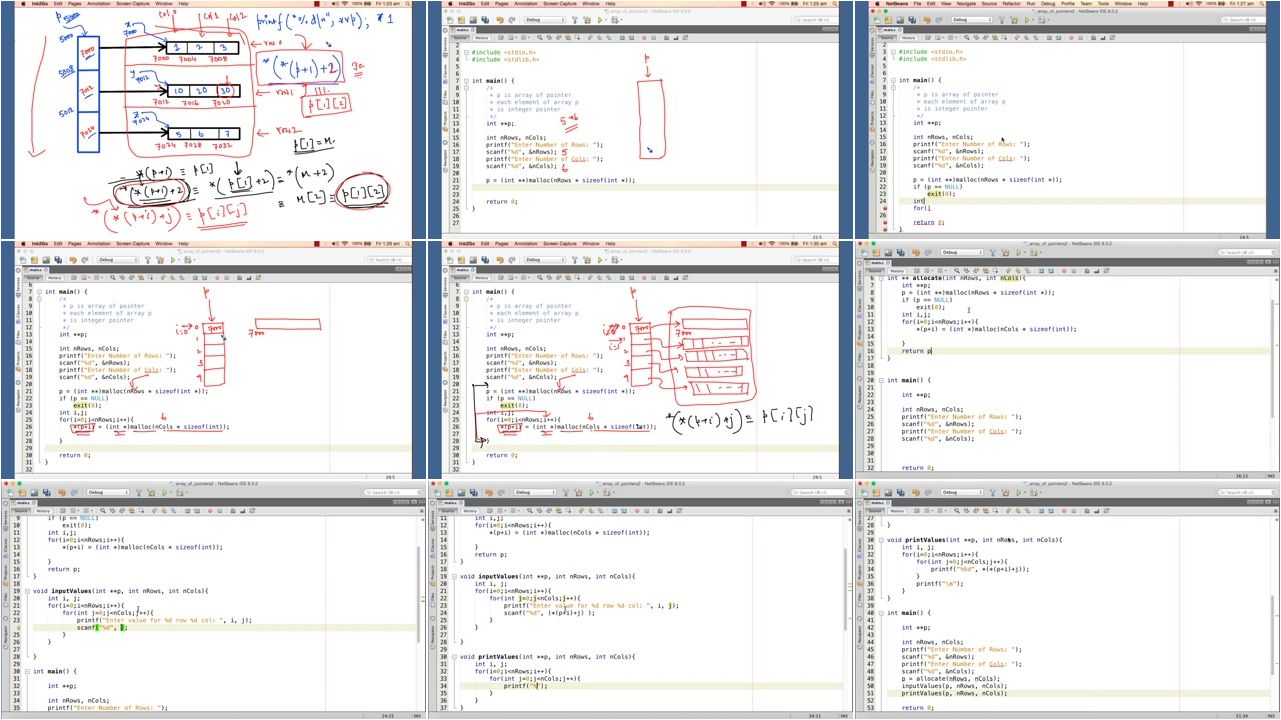Viewport: 1281px width, 720px height.
Task: Click Debug Project icon in frame with status 34:21
Action: (607, 492)
